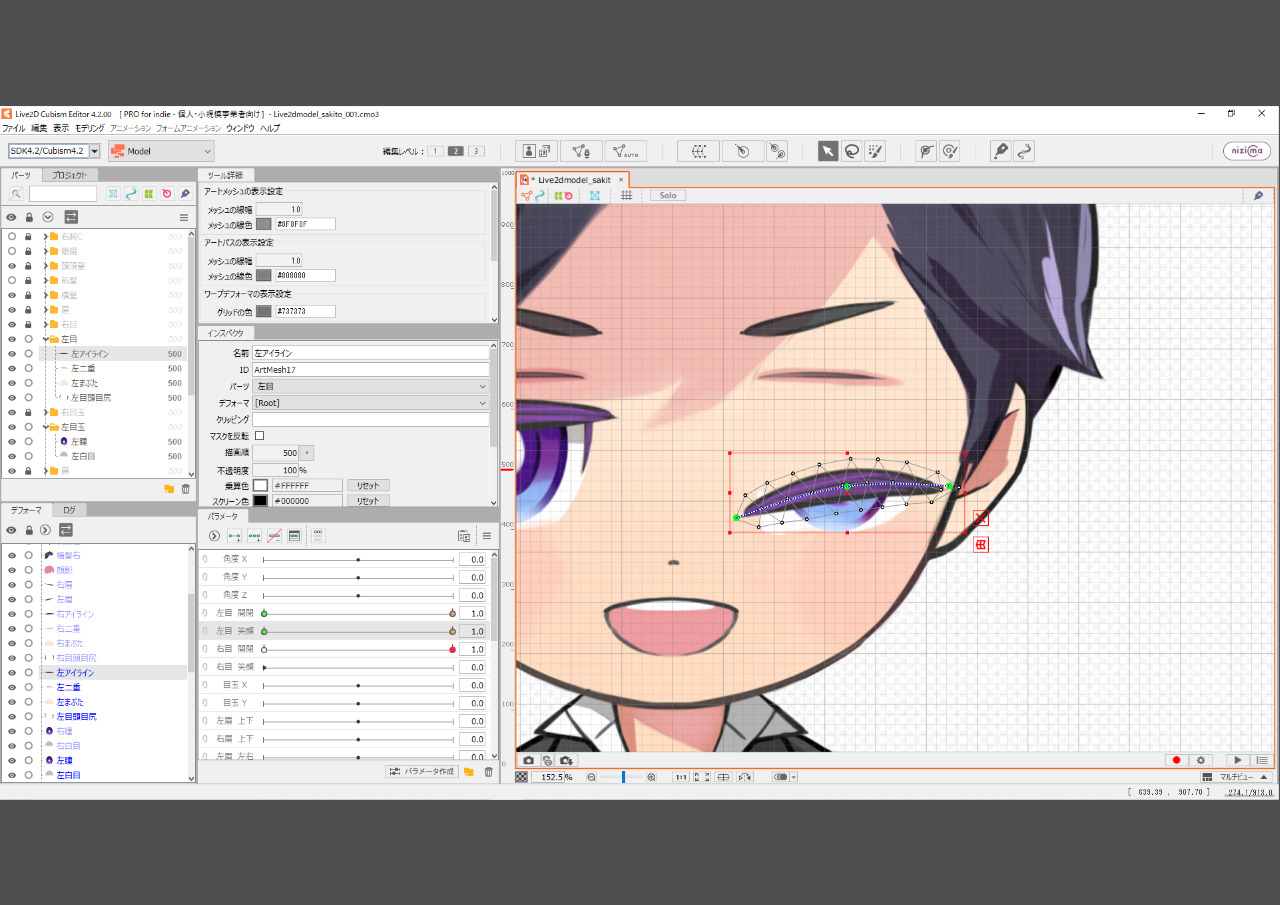Switch to the プロジェクト tab
This screenshot has height=905, width=1280.
click(x=70, y=175)
